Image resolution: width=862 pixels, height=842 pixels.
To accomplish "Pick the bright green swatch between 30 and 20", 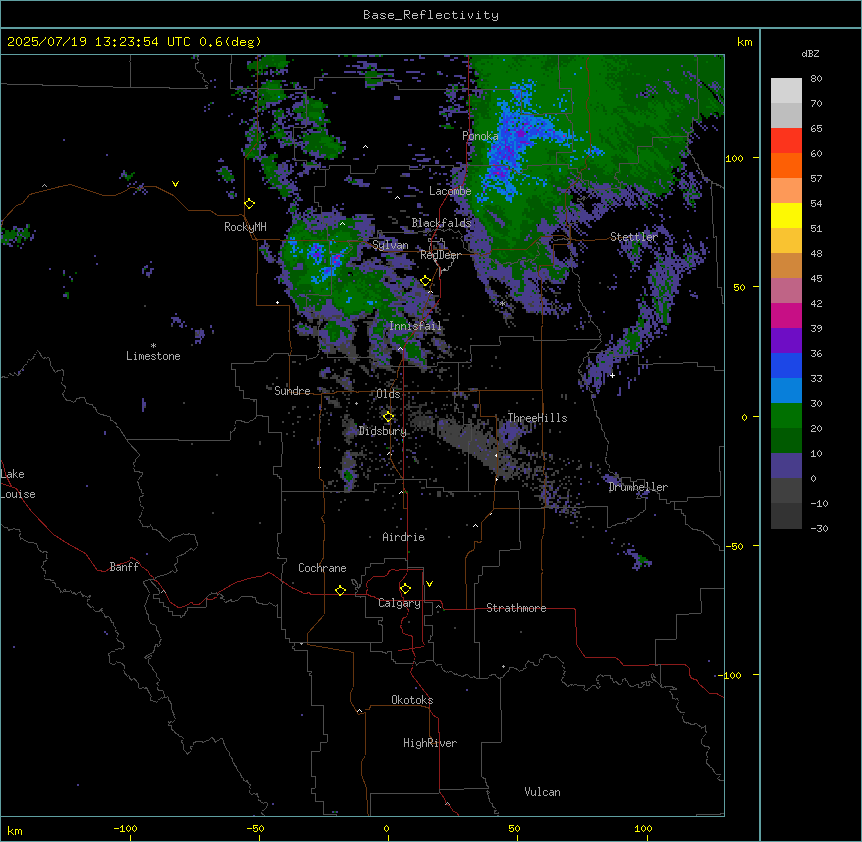I will [x=786, y=416].
